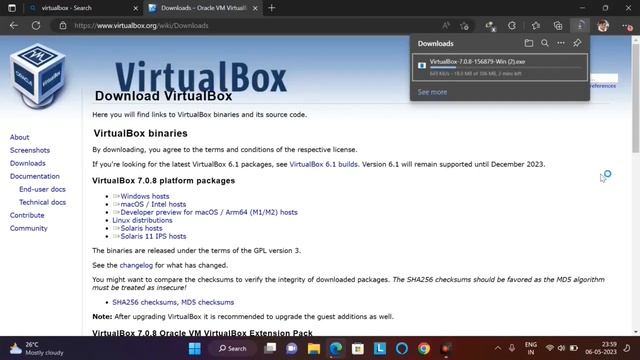Image resolution: width=640 pixels, height=360 pixels.
Task: Activate Read aloud in the address bar
Action: tap(446, 26)
